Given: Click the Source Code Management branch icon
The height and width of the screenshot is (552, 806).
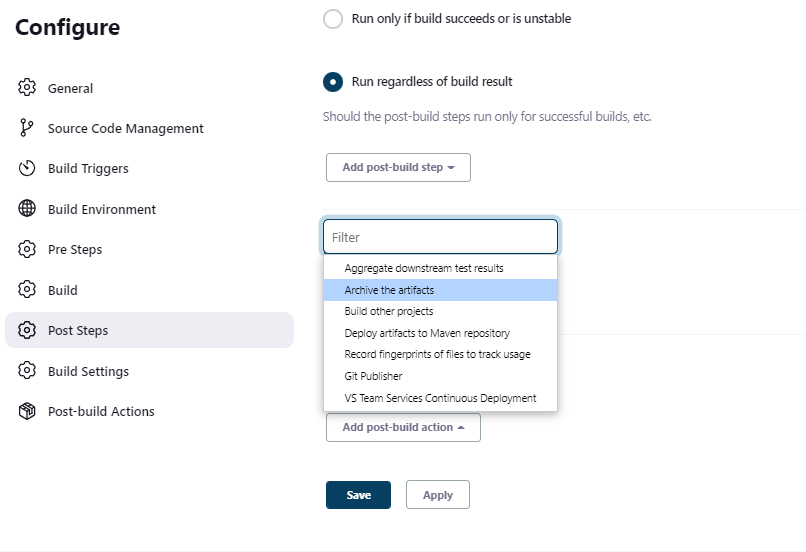Looking at the screenshot, I should pos(27,128).
